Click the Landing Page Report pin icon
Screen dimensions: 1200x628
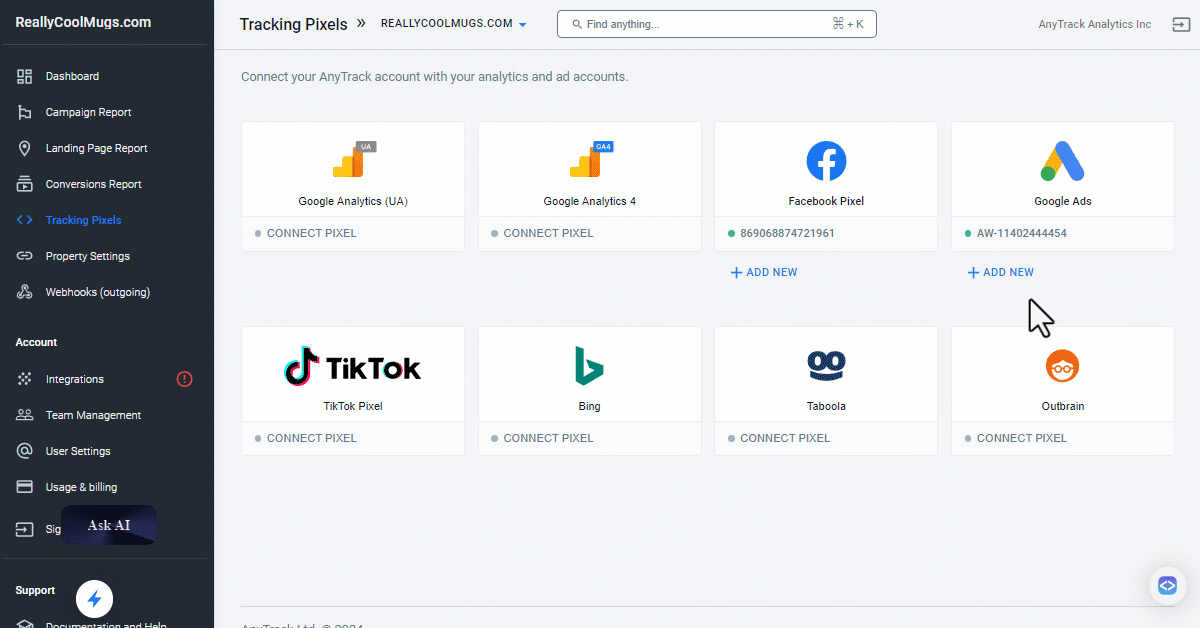(x=25, y=148)
